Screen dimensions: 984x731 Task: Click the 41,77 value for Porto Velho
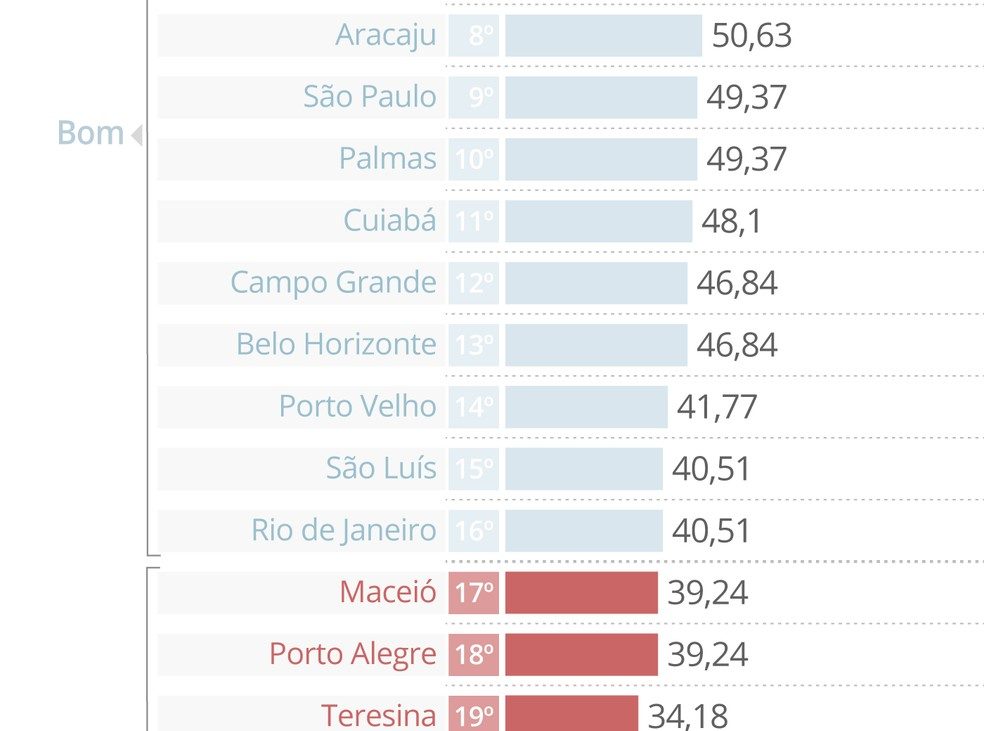[717, 407]
